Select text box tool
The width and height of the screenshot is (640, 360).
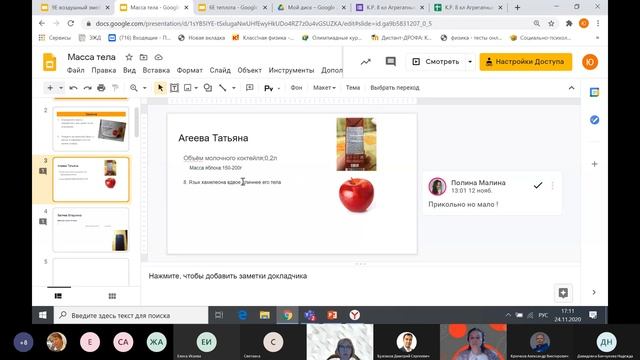coord(174,88)
